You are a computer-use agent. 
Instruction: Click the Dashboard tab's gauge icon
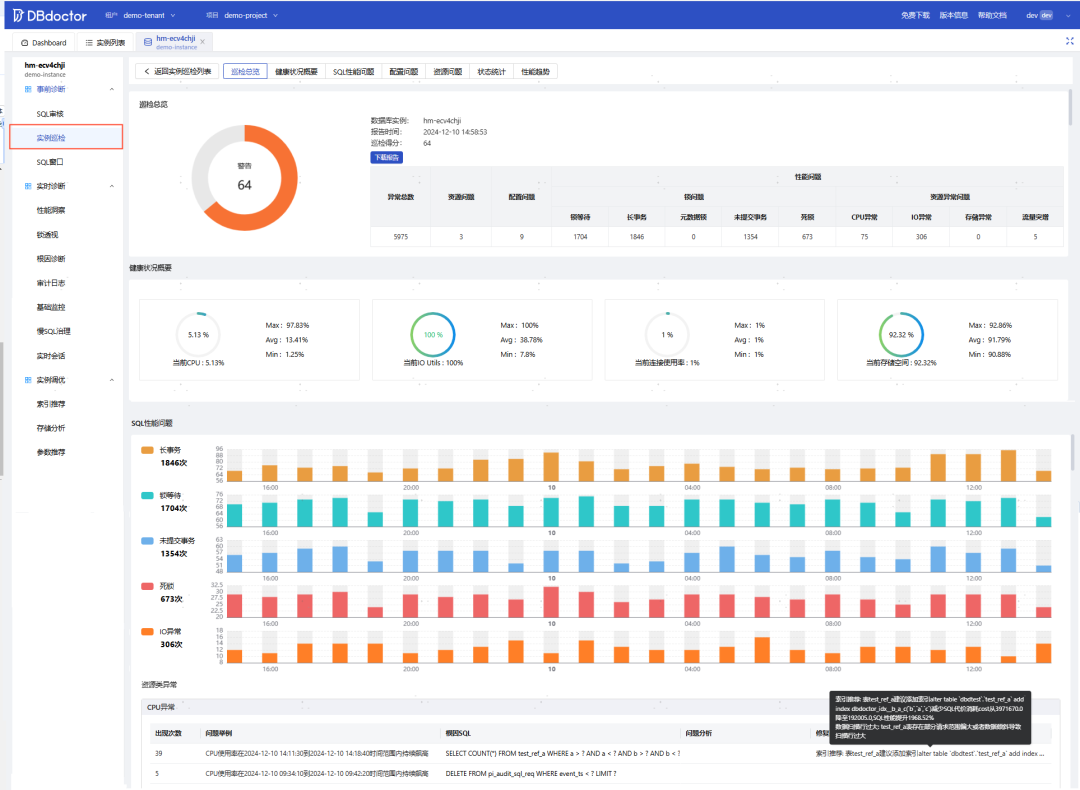(24, 43)
